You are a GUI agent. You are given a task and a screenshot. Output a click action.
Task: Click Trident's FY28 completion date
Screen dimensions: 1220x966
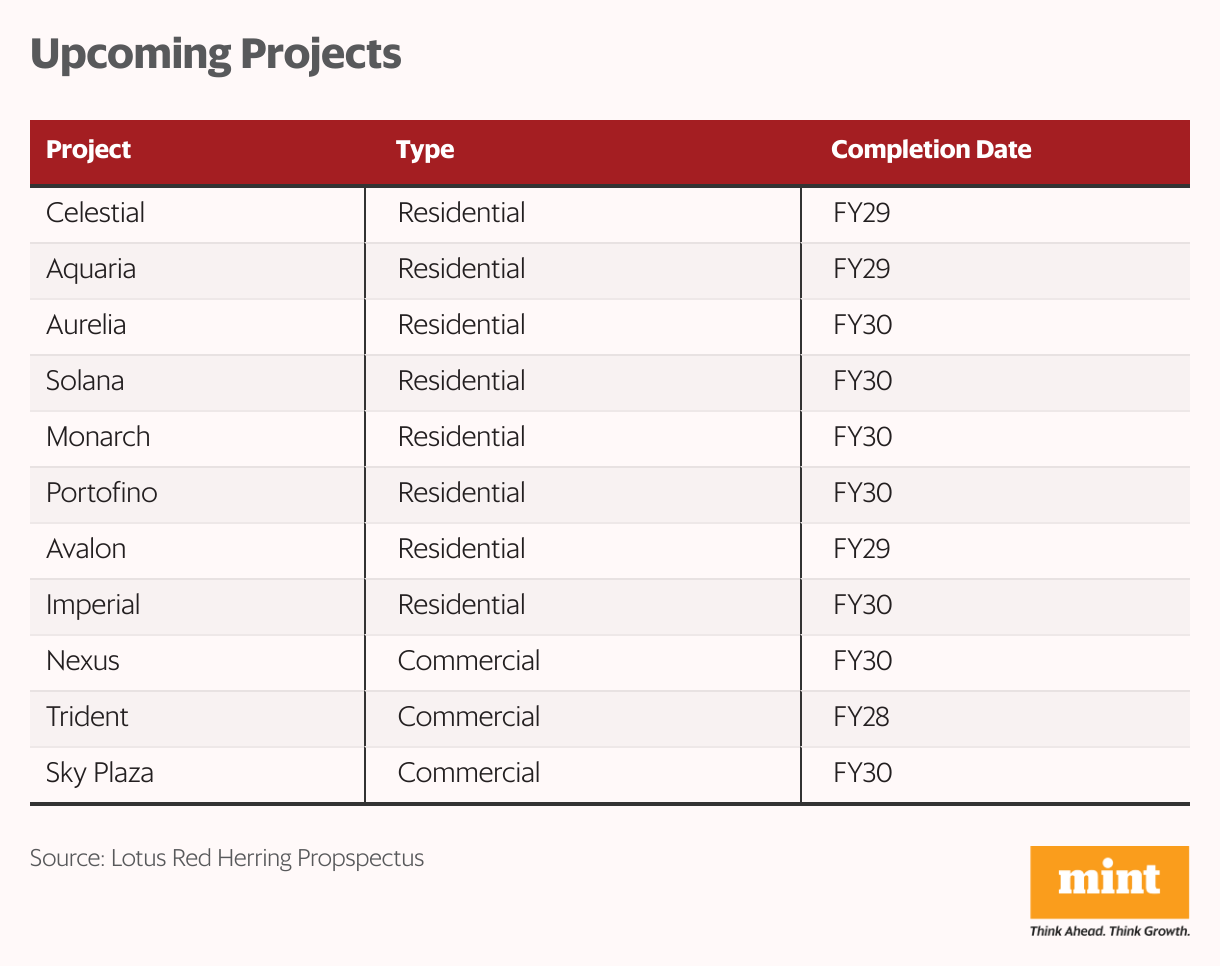pyautogui.click(x=861, y=717)
